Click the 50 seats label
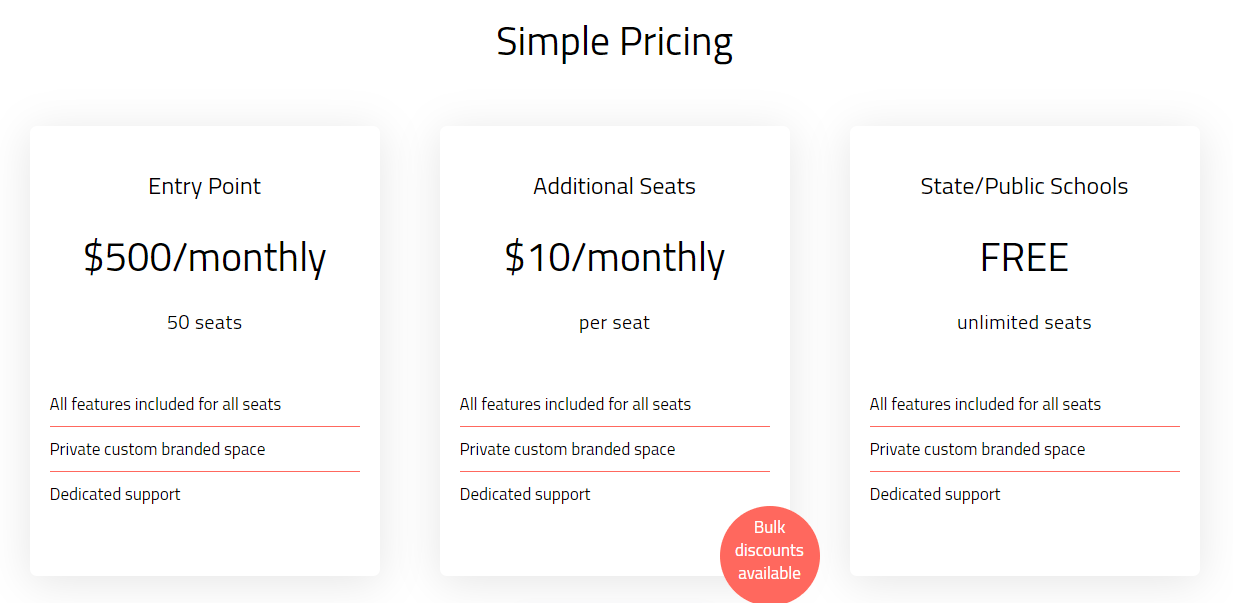Screen dimensions: 1233x603 tap(204, 322)
